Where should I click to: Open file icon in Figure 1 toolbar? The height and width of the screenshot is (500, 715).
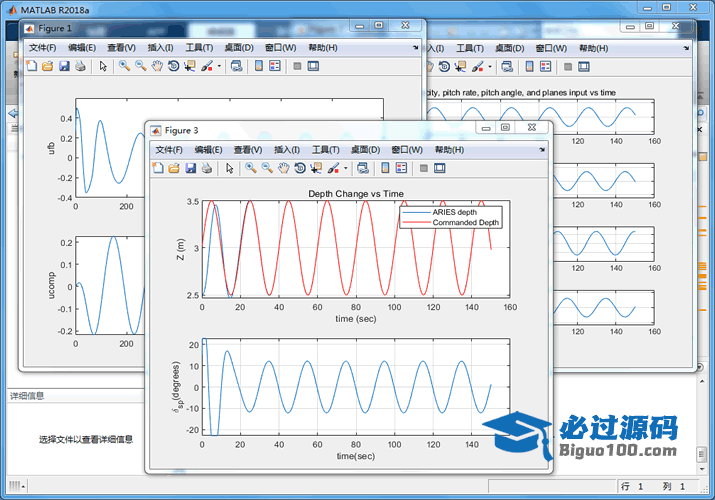[47, 66]
